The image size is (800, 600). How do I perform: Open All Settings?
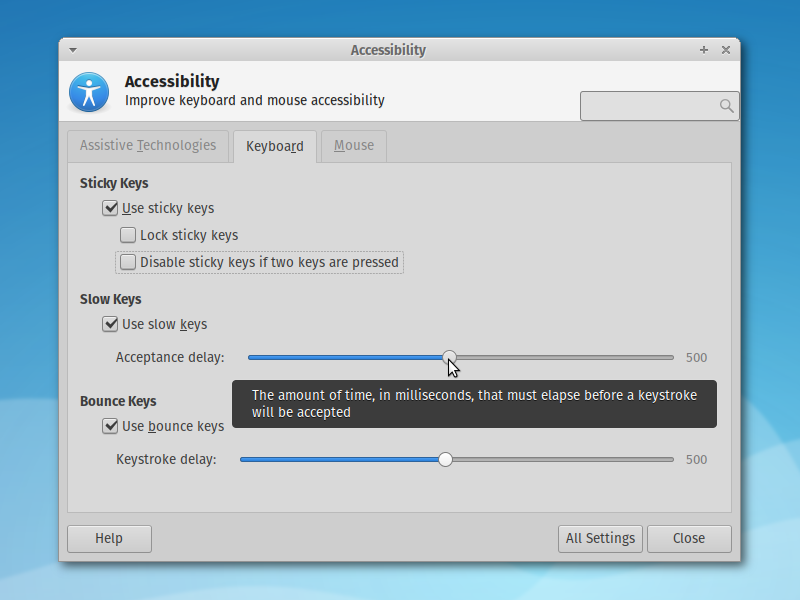(600, 538)
